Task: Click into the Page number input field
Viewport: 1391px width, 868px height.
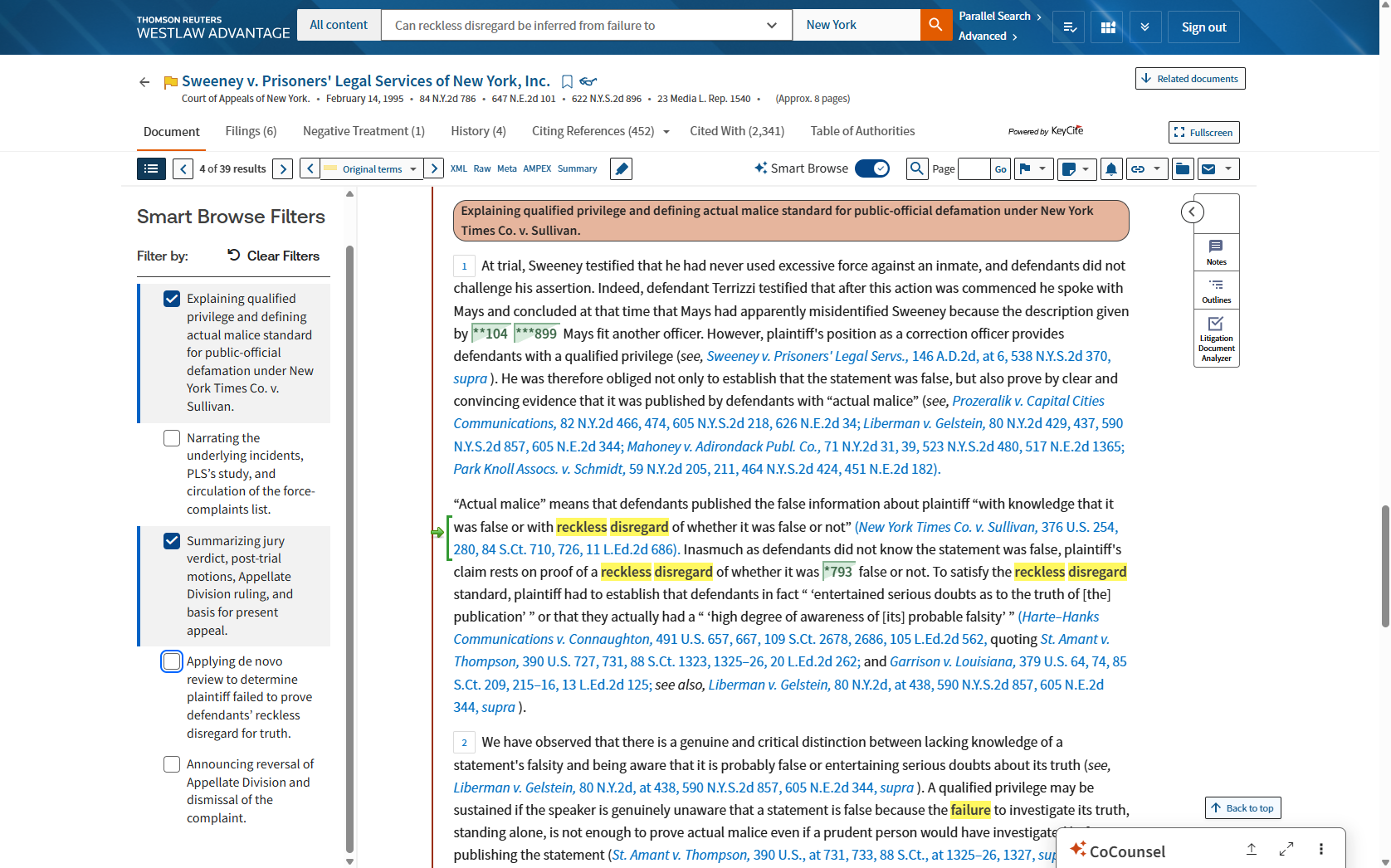Action: pyautogui.click(x=973, y=169)
